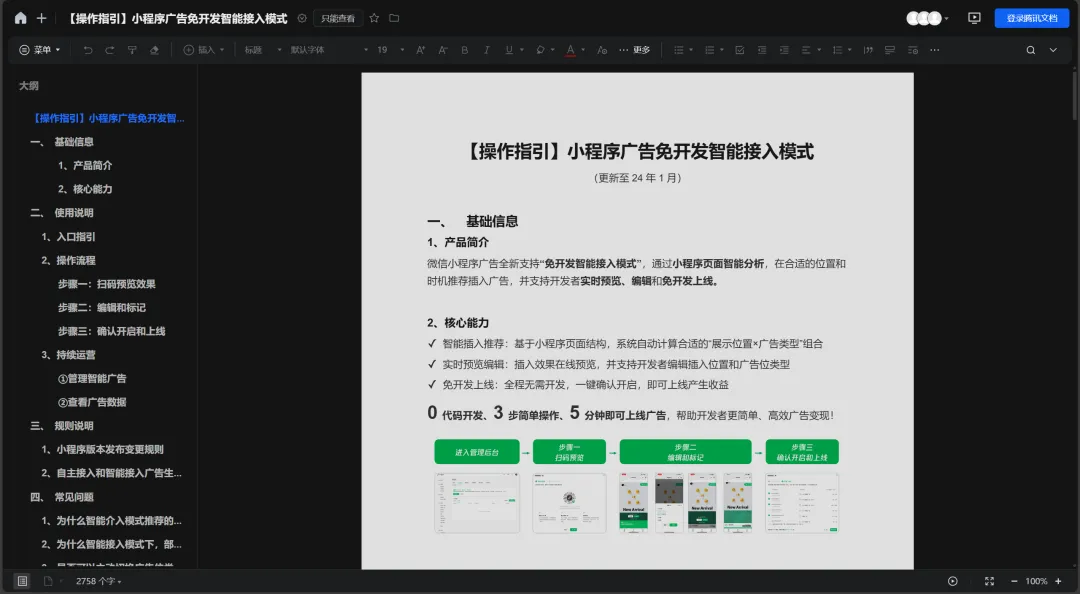Open the move-to-folder icon

pyautogui.click(x=394, y=18)
